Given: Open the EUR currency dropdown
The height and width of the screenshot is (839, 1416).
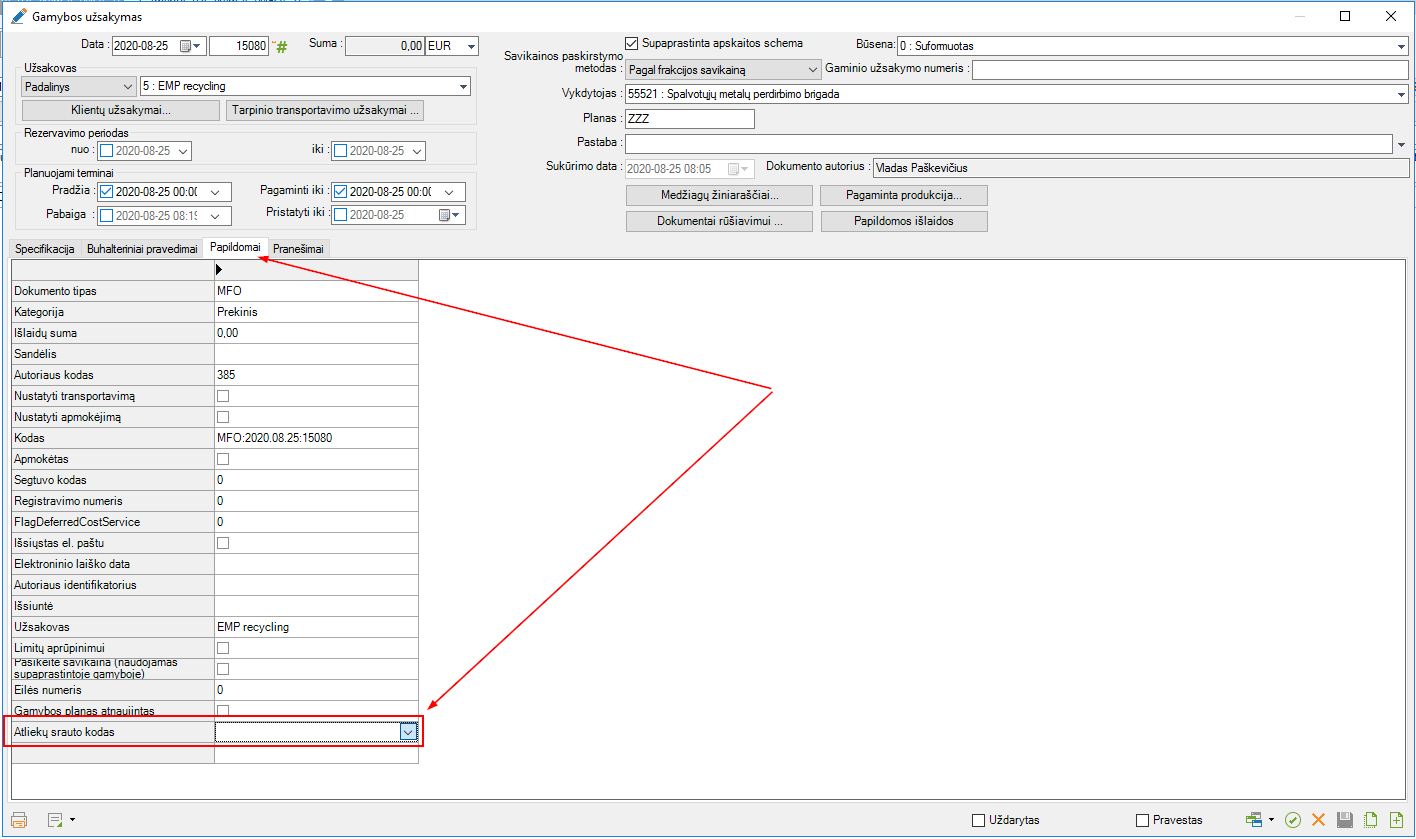Looking at the screenshot, I should coord(471,46).
